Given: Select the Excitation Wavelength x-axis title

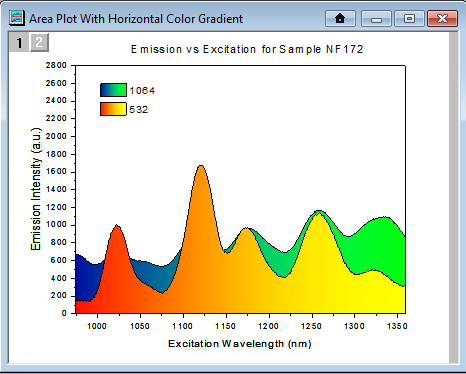Looking at the screenshot, I should click(x=240, y=344).
